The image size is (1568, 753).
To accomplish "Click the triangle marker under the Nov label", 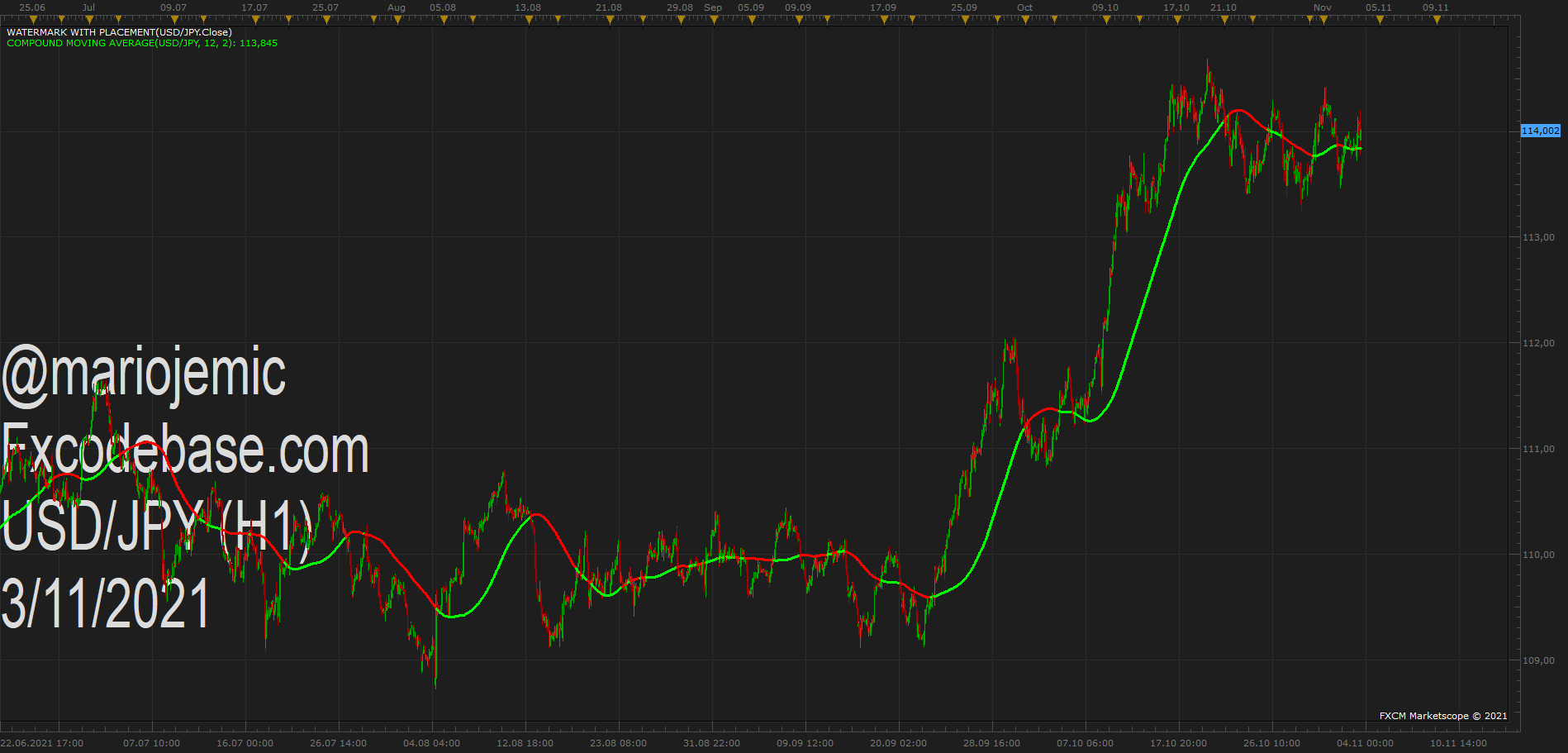I will 1323,20.
